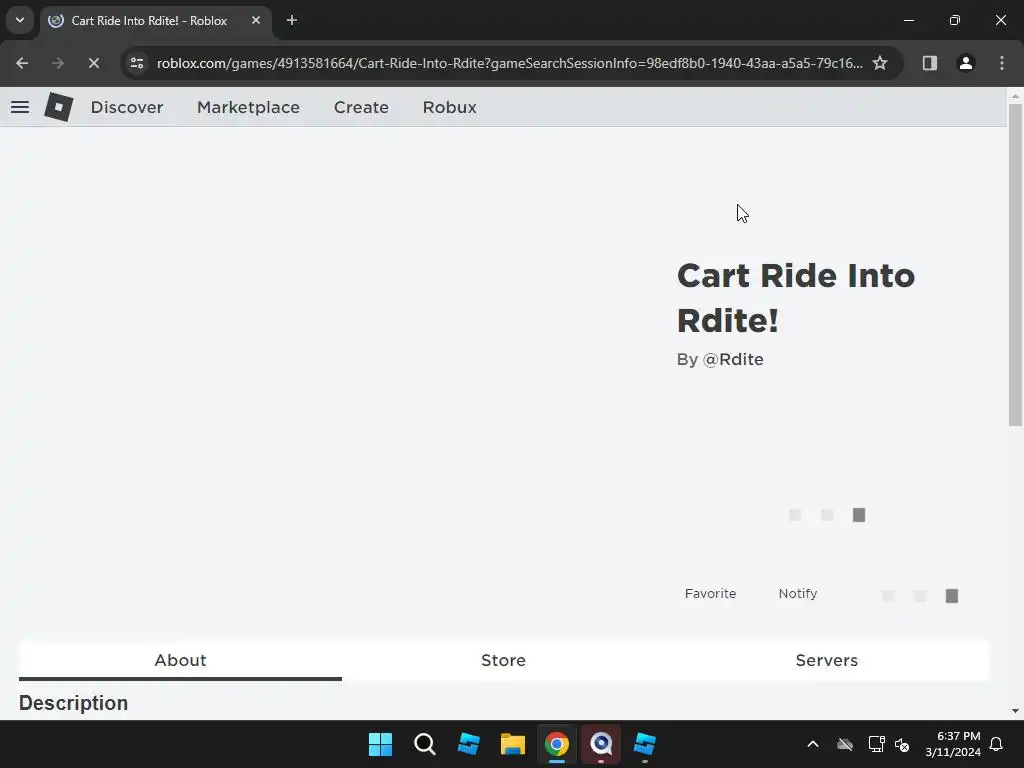Open the clock showing 6:37 PM
This screenshot has width=1024, height=768.
(x=953, y=744)
